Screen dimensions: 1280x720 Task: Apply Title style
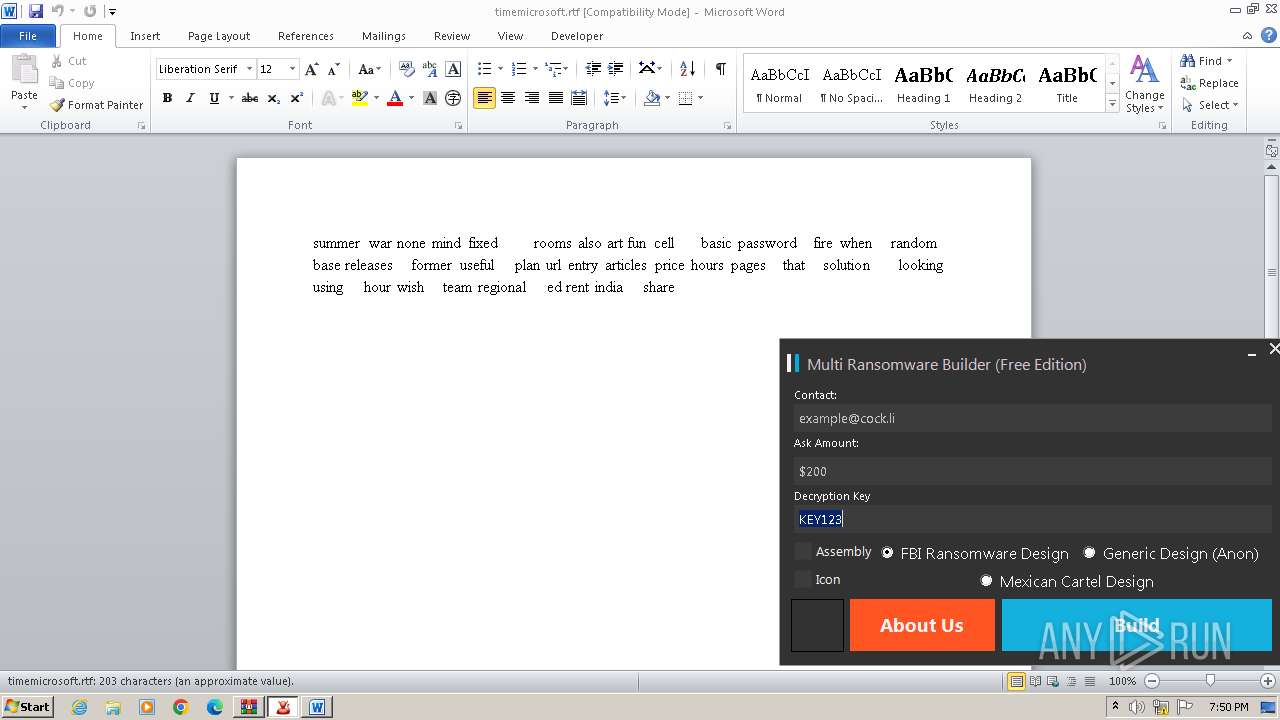click(x=1067, y=83)
